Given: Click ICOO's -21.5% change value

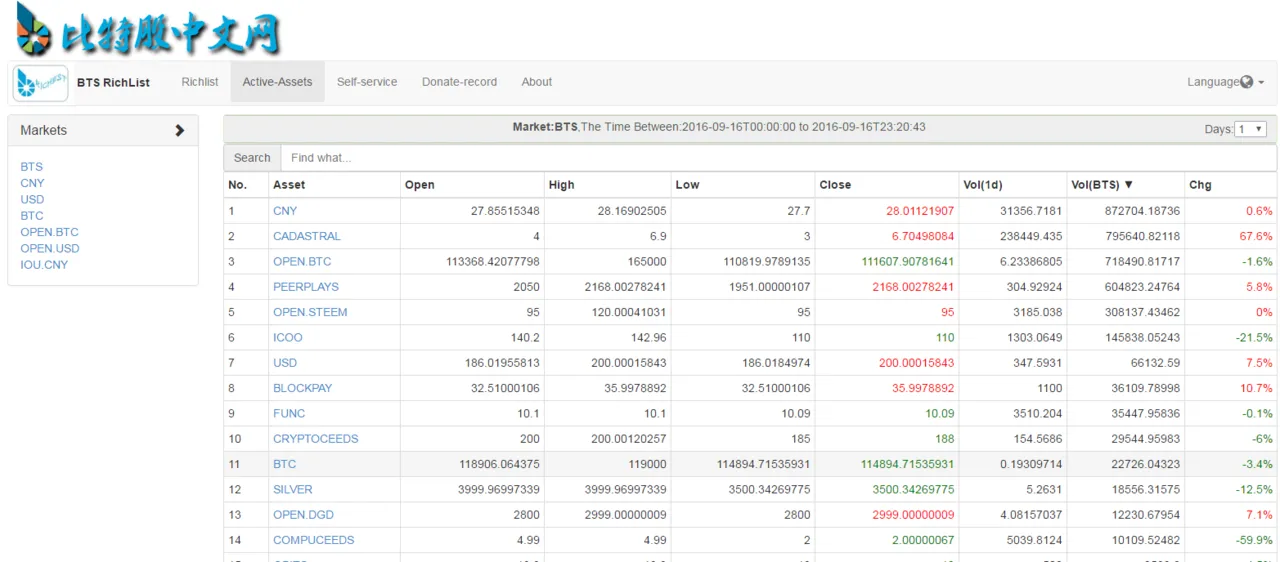Looking at the screenshot, I should (x=1254, y=337).
